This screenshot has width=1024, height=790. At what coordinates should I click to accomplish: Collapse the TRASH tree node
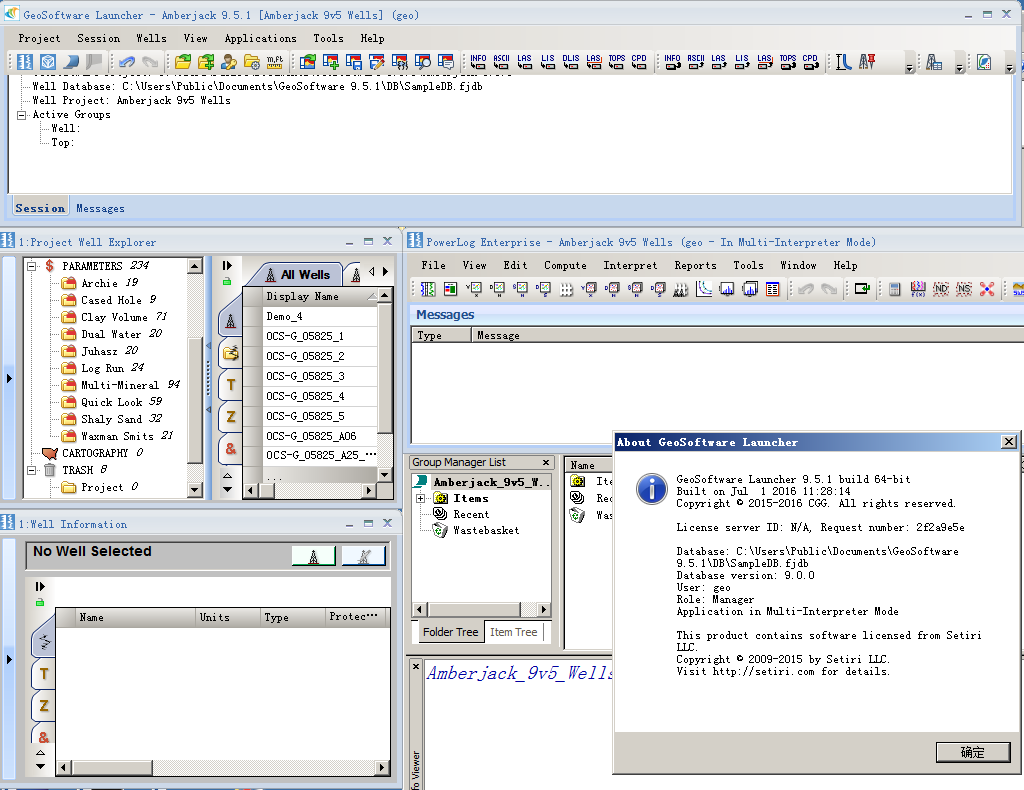point(31,470)
